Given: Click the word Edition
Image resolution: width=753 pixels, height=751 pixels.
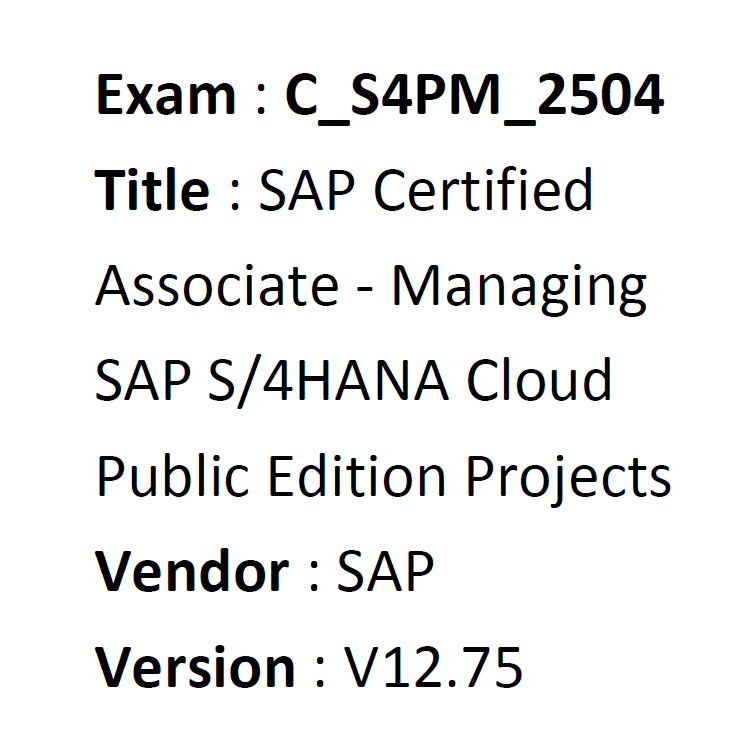Looking at the screenshot, I should [x=357, y=477].
